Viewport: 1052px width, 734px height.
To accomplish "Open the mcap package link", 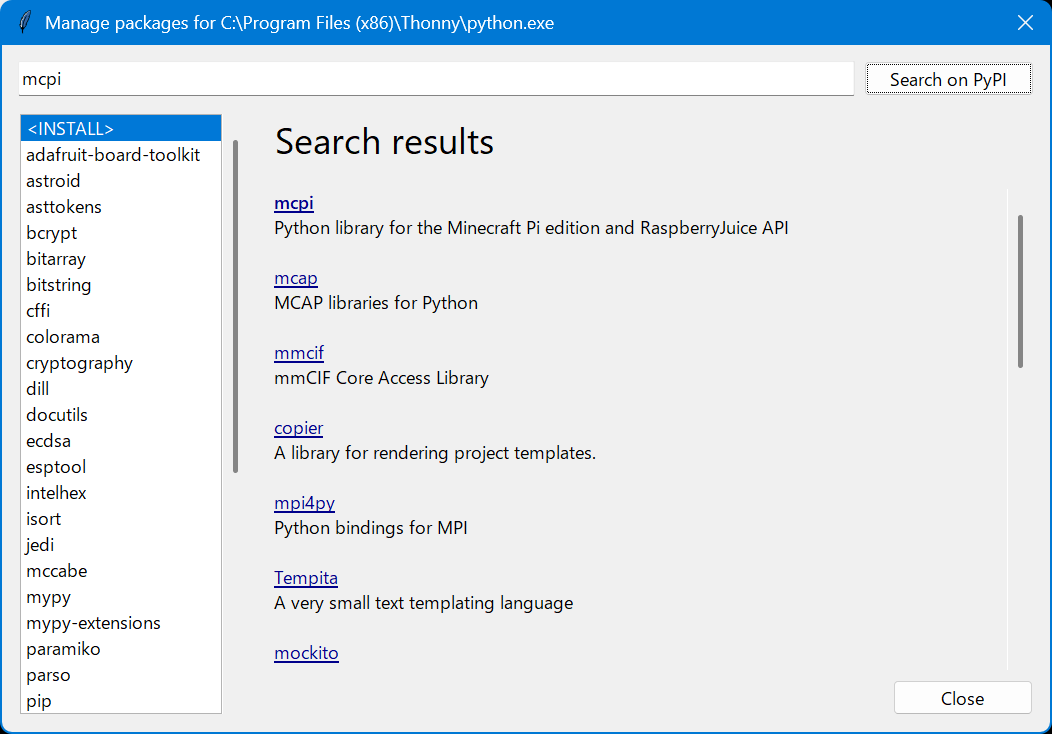I will 296,278.
